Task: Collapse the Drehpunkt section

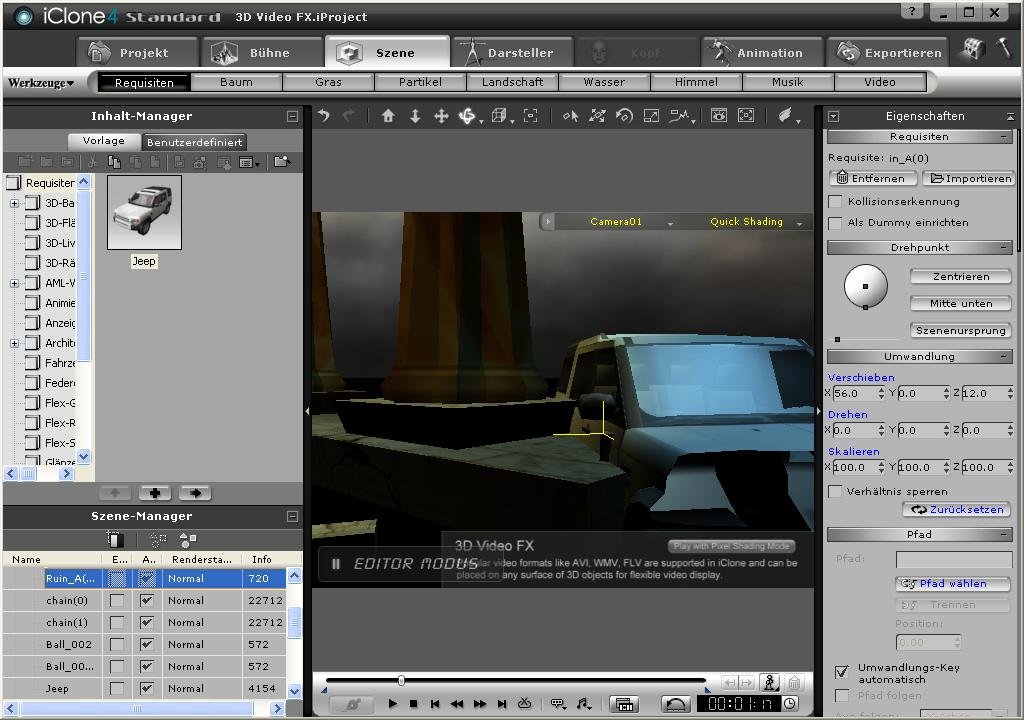Action: tap(1004, 248)
